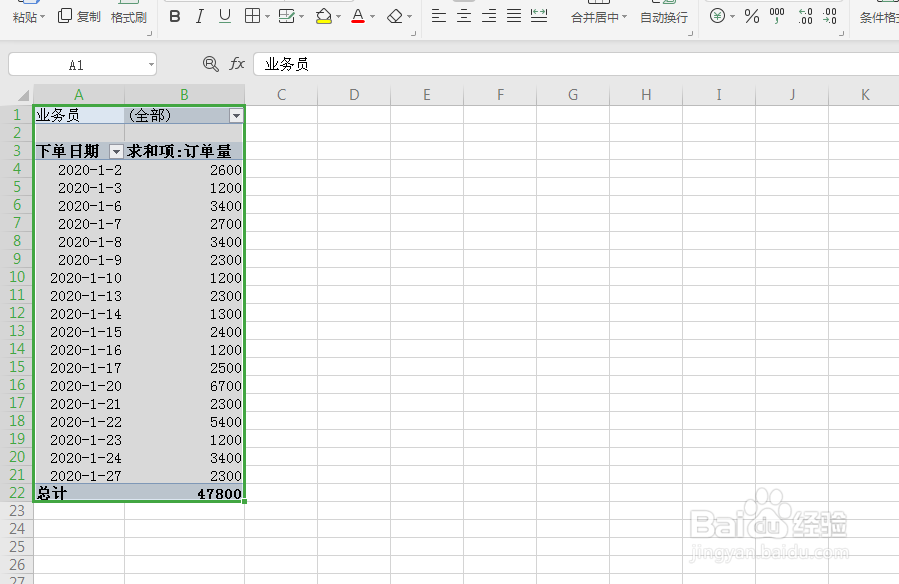This screenshot has height=584, width=899.
Task: Click the formula bar containing 业务员
Action: (x=576, y=64)
